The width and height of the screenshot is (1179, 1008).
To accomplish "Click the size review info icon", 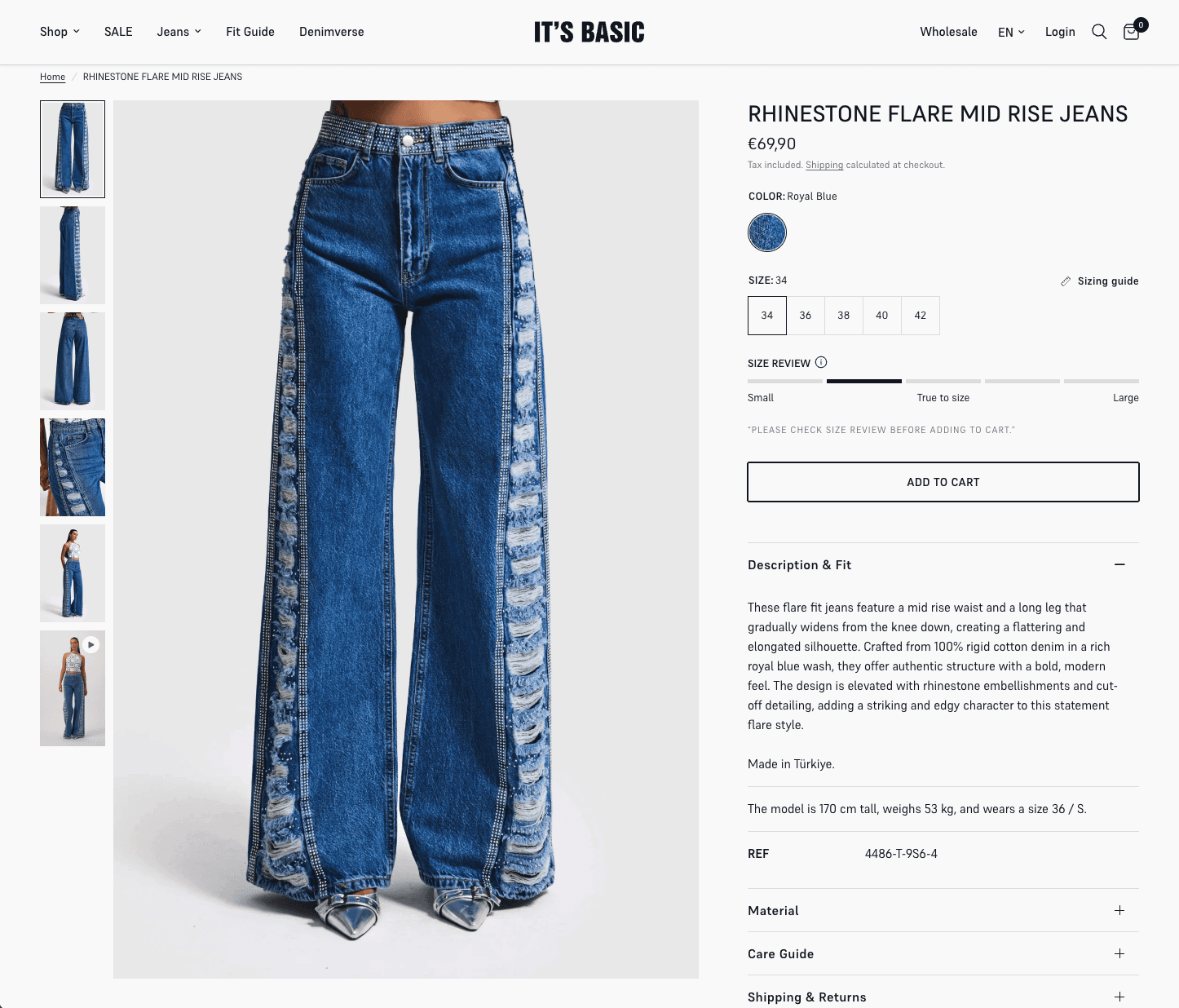I will (x=821, y=362).
